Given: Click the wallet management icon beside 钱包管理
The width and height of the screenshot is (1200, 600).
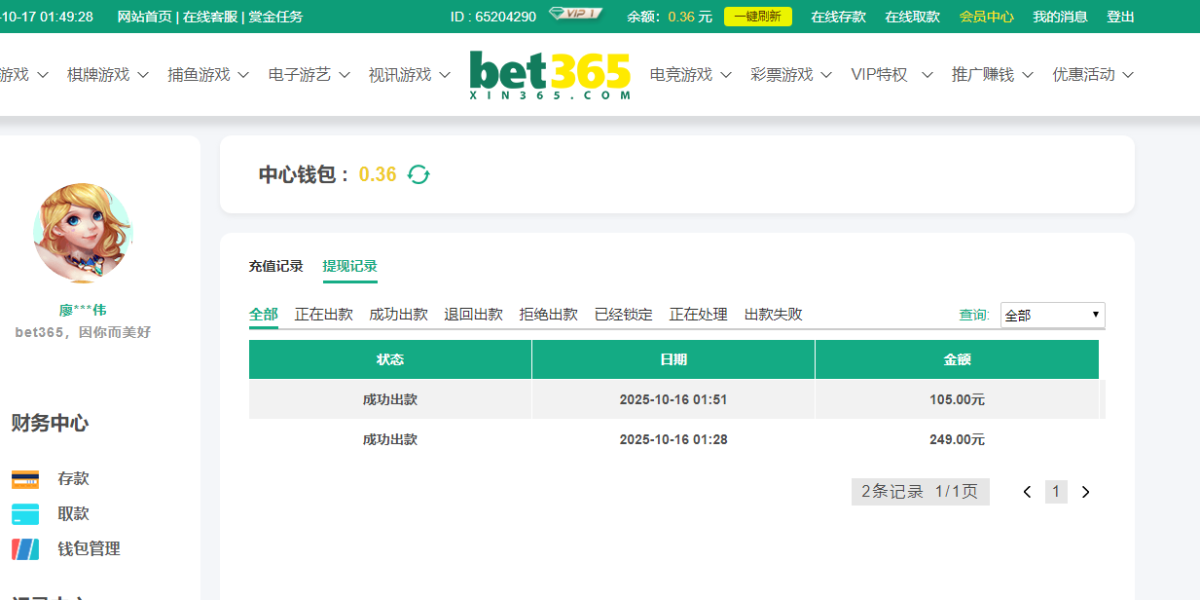Looking at the screenshot, I should [x=25, y=549].
